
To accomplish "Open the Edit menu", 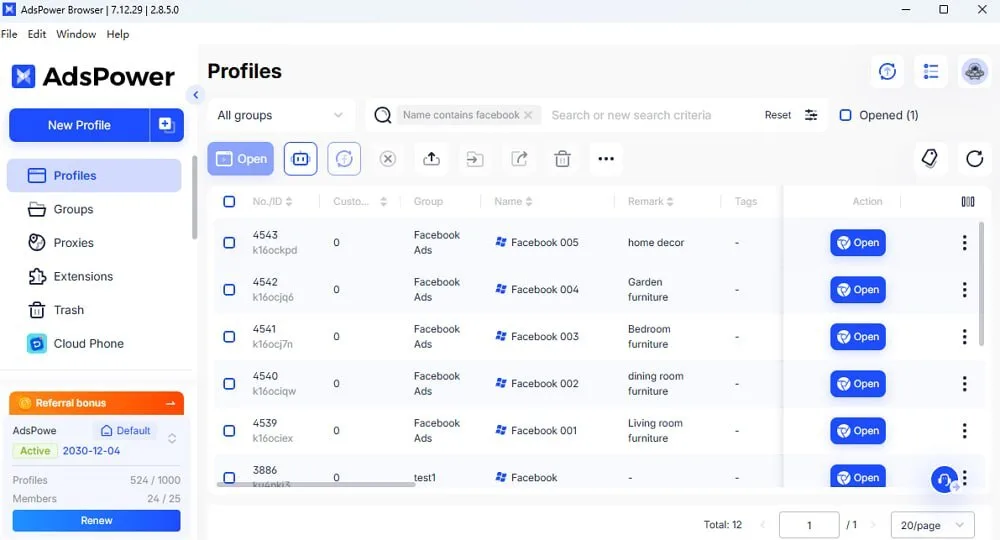I will [x=36, y=34].
